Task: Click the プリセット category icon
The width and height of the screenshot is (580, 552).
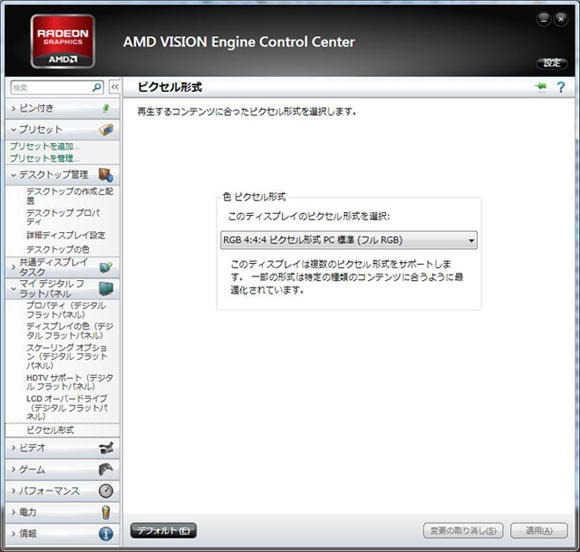Action: [x=106, y=129]
